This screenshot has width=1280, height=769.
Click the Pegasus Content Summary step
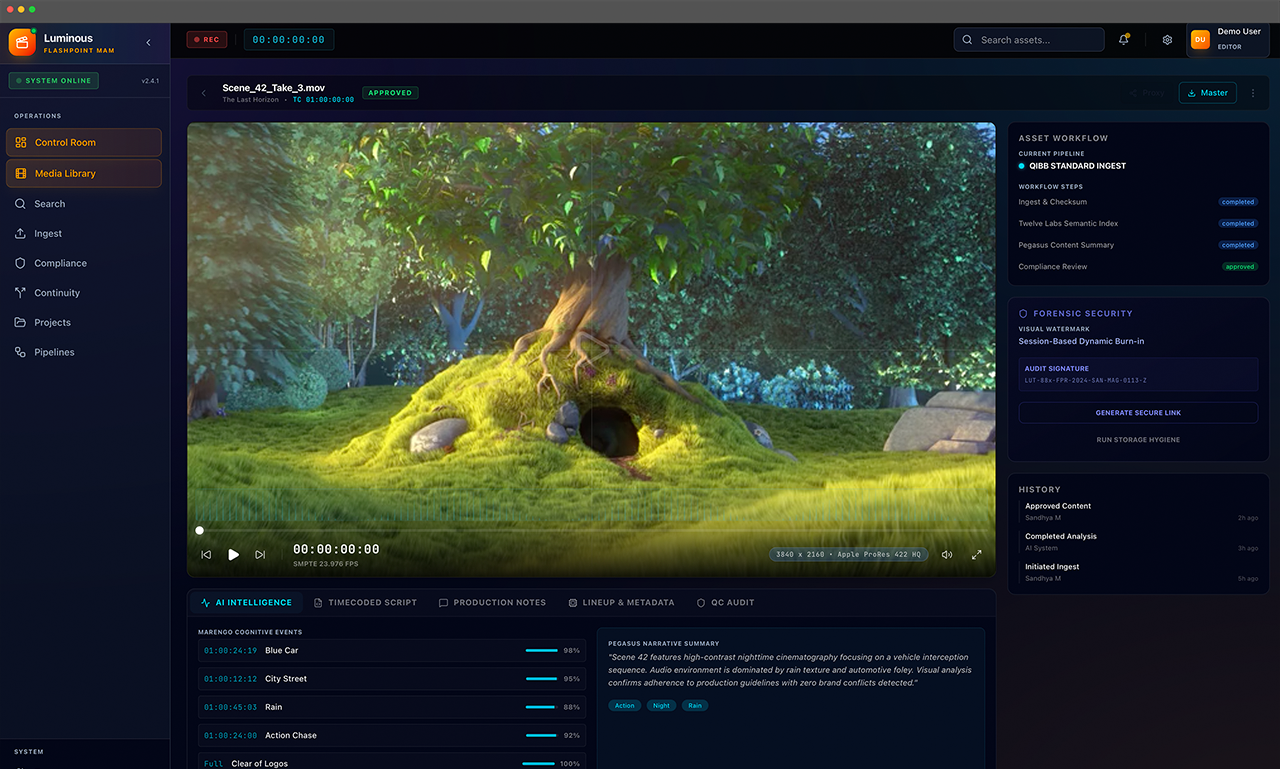(1138, 245)
